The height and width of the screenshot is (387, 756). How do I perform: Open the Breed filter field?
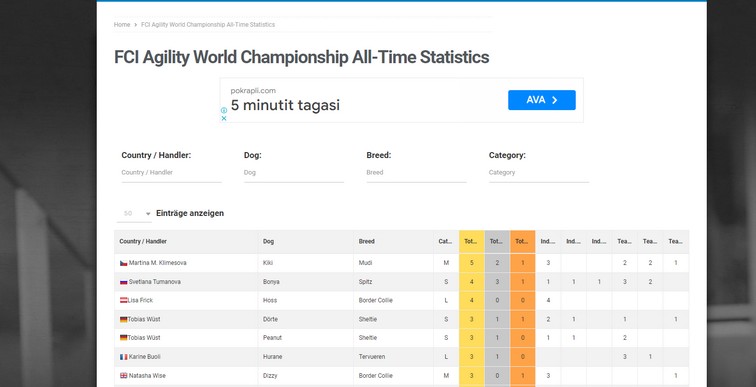coord(417,173)
